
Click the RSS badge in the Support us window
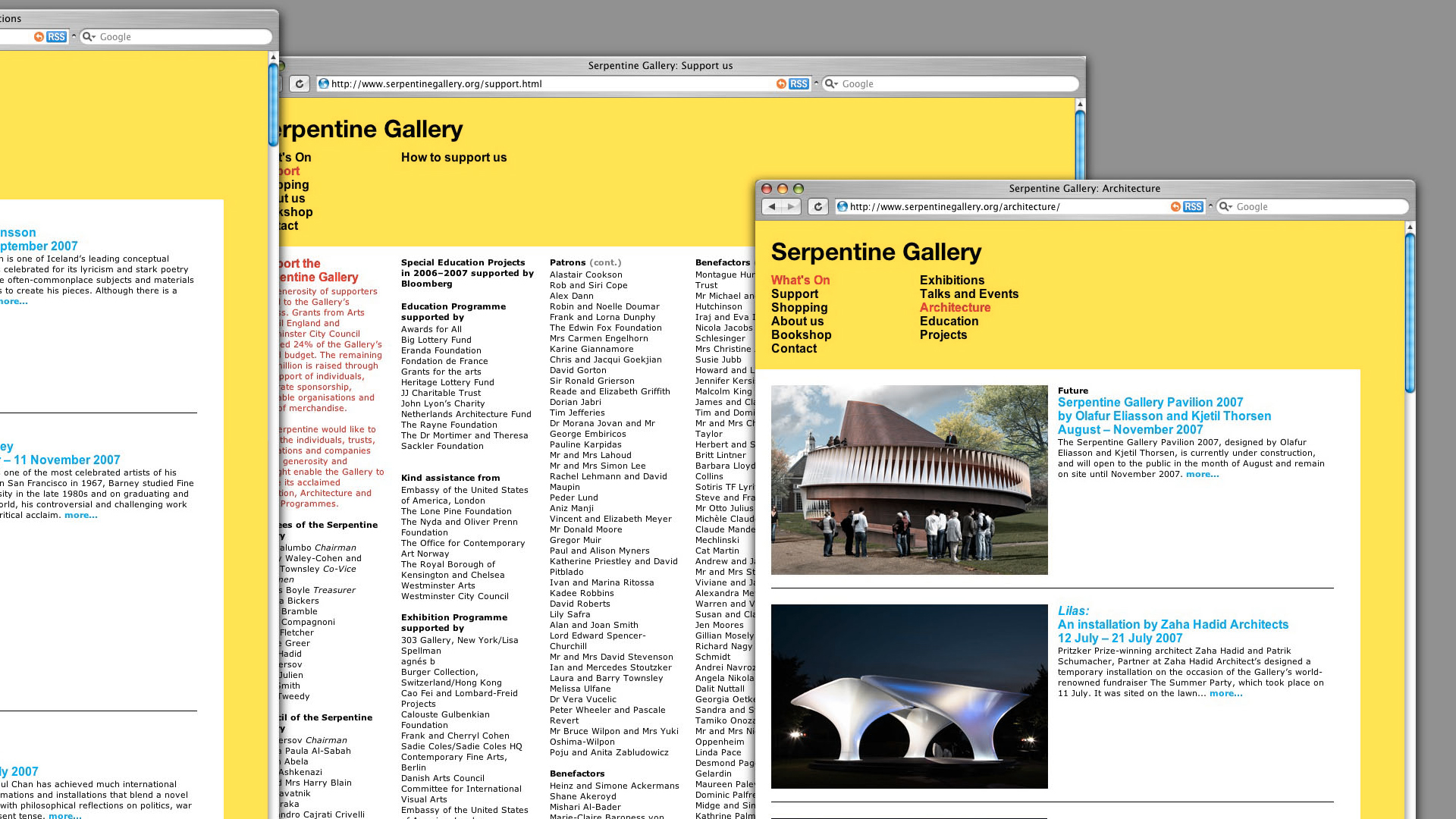pyautogui.click(x=799, y=84)
